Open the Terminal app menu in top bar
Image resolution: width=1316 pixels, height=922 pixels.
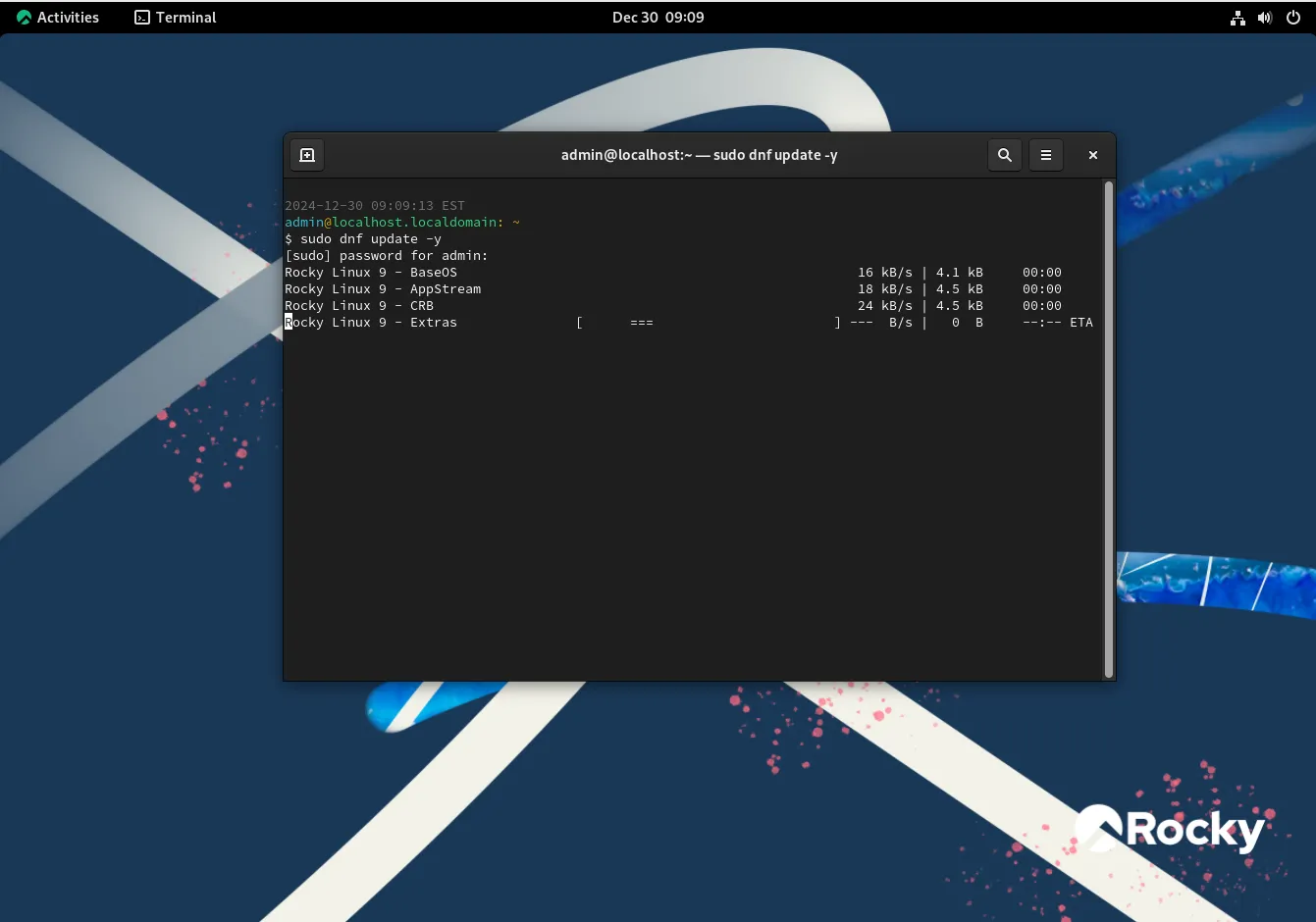point(176,17)
